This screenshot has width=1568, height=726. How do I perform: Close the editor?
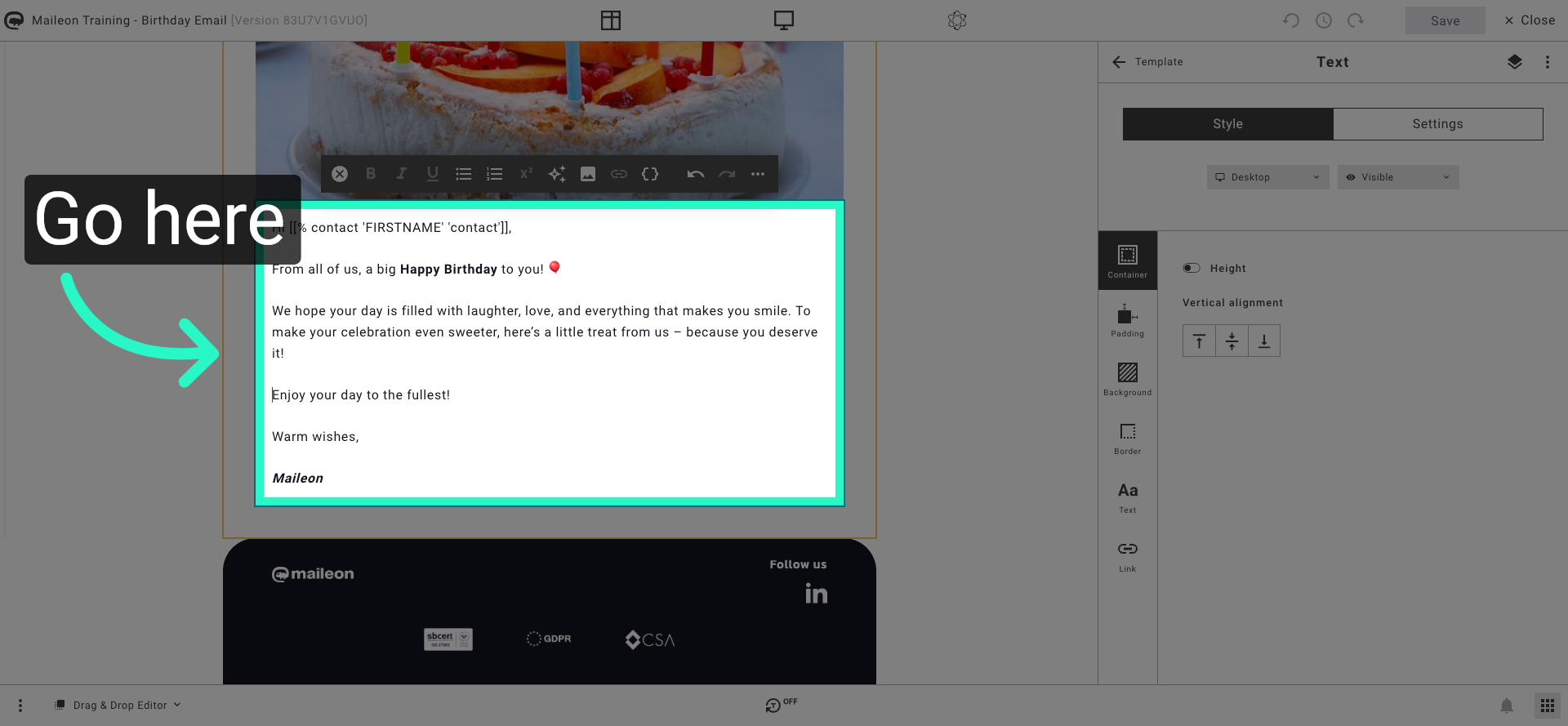[1530, 20]
